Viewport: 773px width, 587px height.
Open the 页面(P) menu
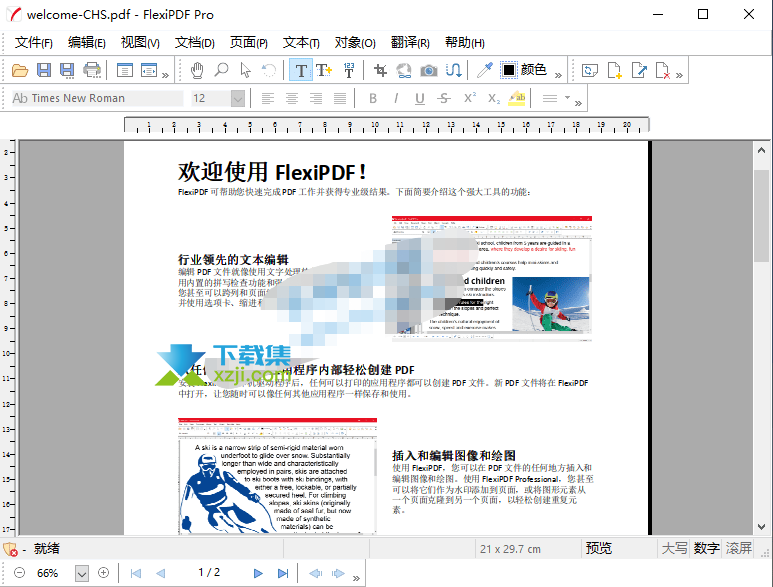click(x=248, y=42)
